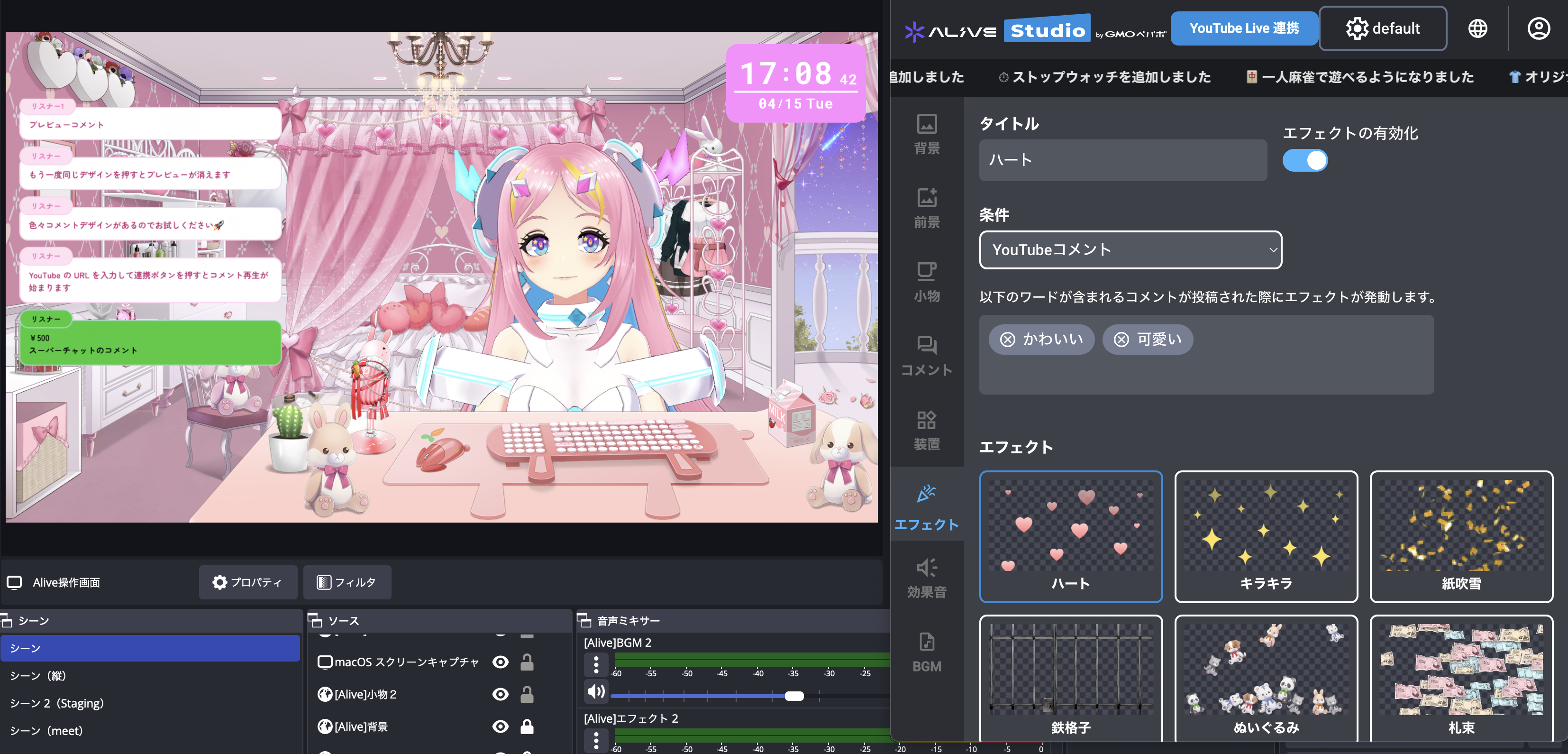Open the 背景 background sidebar section
Image resolution: width=1568 pixels, height=754 pixels.
926,134
